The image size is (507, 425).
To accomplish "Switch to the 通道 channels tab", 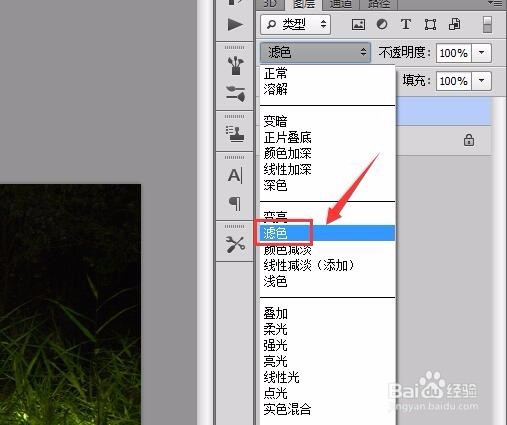I will click(x=341, y=4).
